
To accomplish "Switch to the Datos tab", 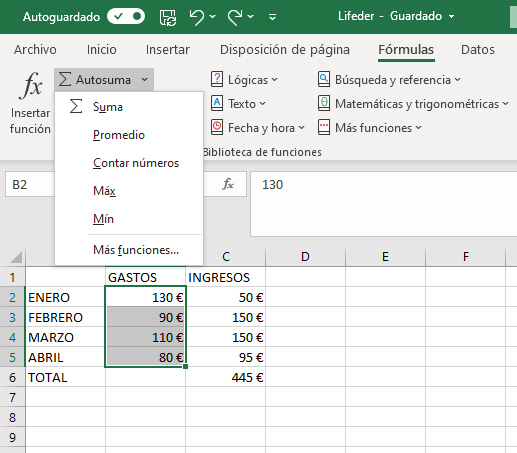I will point(477,49).
